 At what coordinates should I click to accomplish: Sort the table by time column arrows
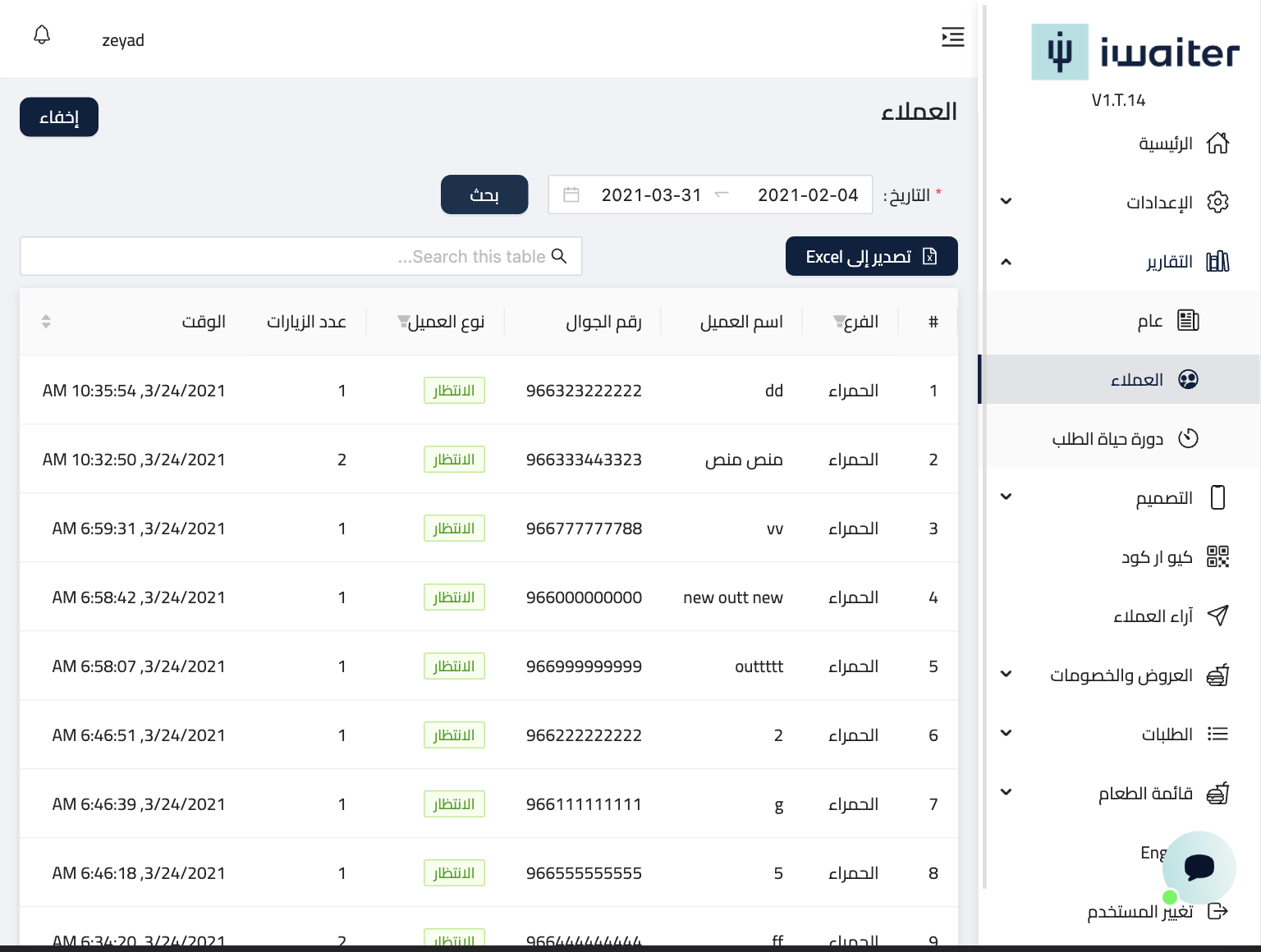(46, 322)
